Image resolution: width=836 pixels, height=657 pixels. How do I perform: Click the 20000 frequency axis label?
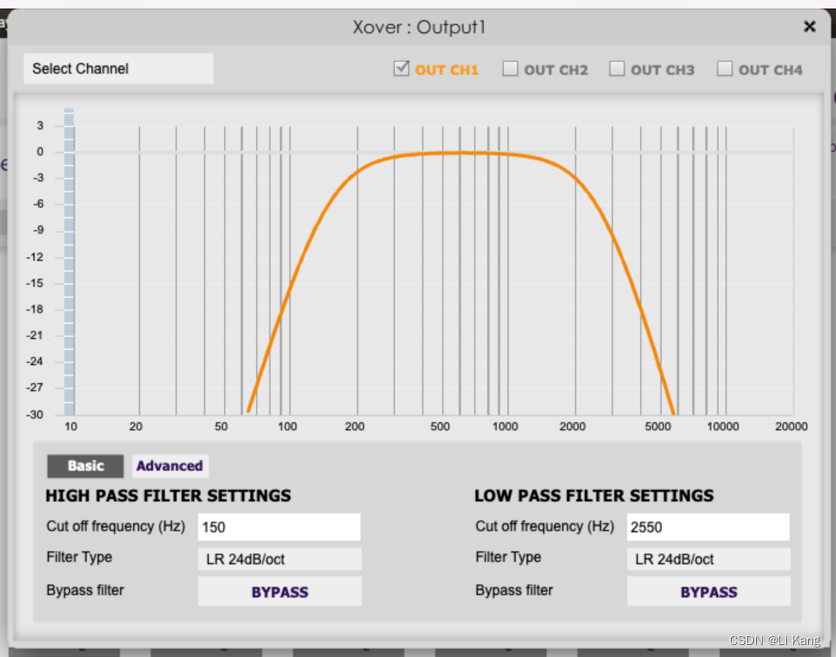[x=791, y=427]
